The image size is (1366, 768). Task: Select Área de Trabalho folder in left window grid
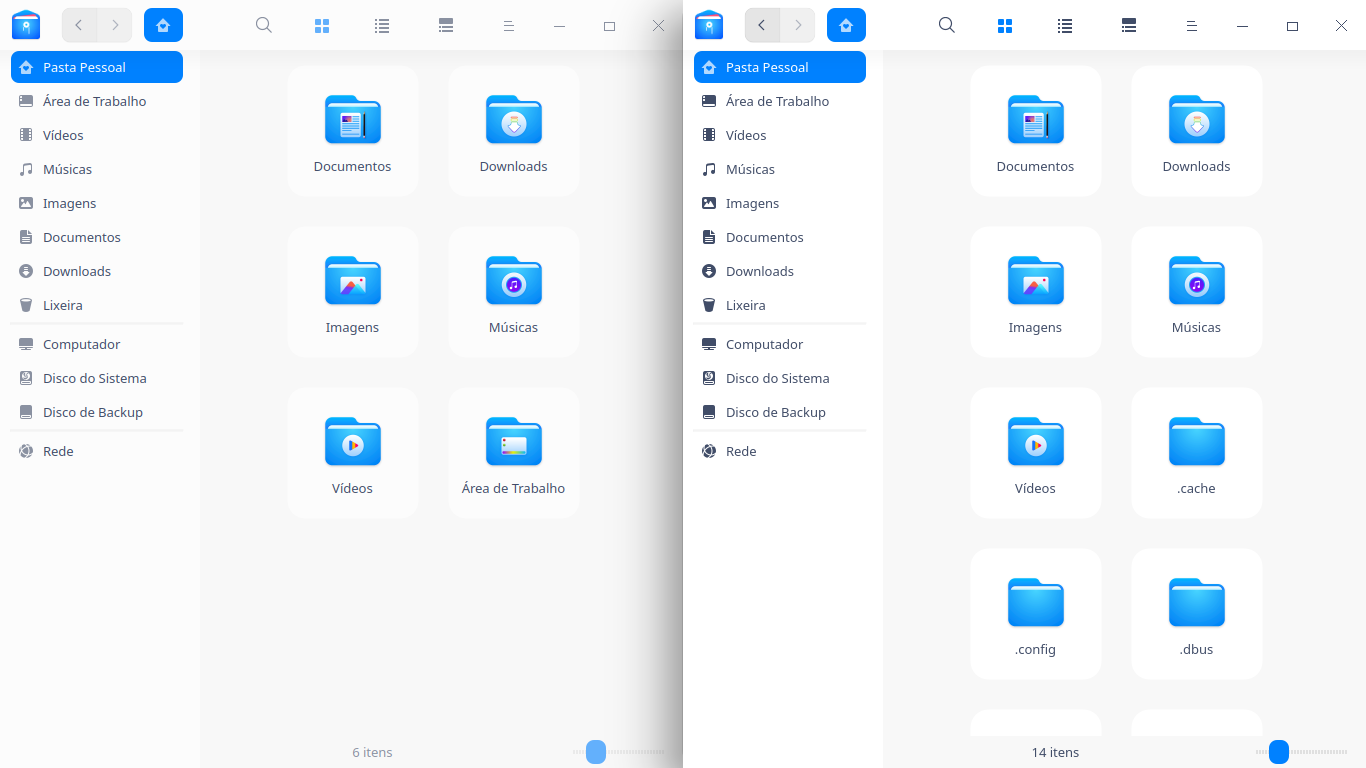tap(514, 453)
